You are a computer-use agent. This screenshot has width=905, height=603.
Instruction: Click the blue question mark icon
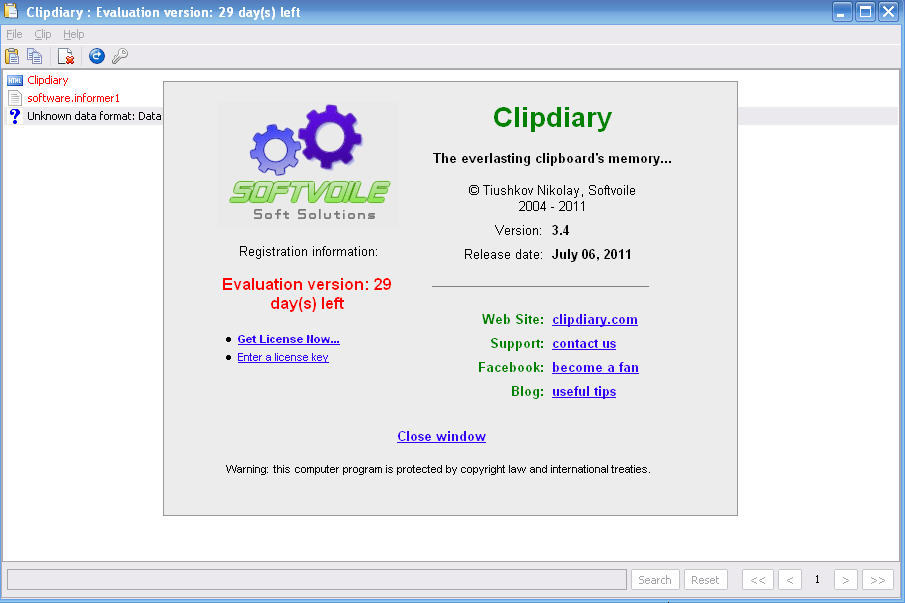[14, 116]
